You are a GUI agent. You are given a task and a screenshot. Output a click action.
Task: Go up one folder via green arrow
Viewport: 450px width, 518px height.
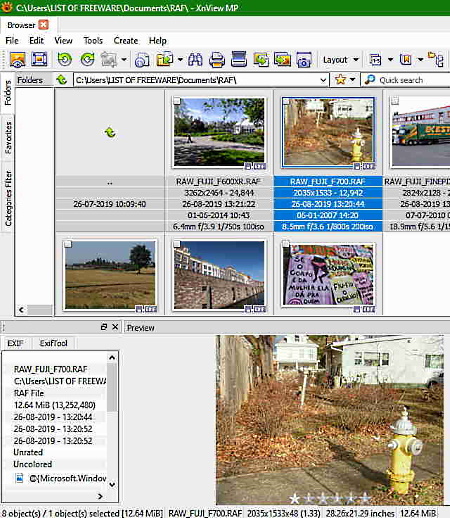[62, 80]
